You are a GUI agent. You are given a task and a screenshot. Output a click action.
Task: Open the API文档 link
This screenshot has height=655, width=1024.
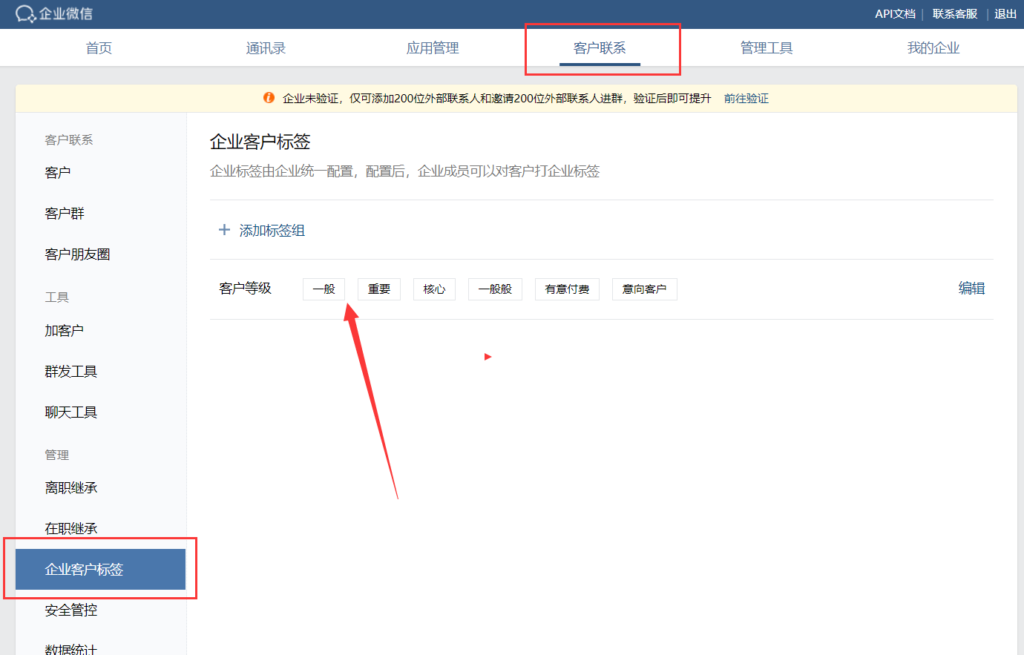[895, 14]
